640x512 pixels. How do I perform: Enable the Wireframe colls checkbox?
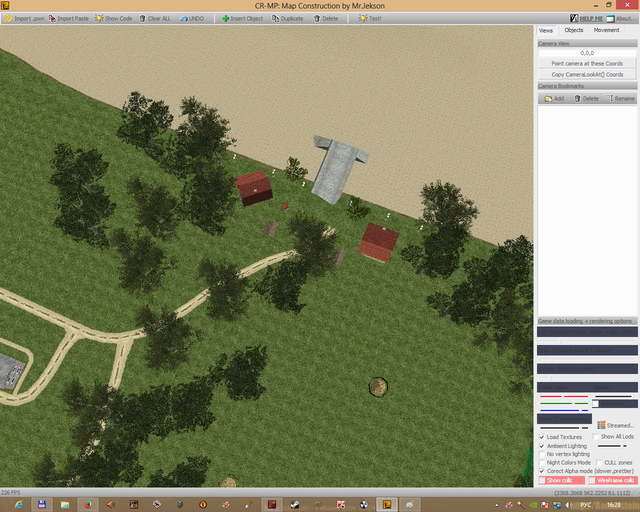pyautogui.click(x=592, y=481)
